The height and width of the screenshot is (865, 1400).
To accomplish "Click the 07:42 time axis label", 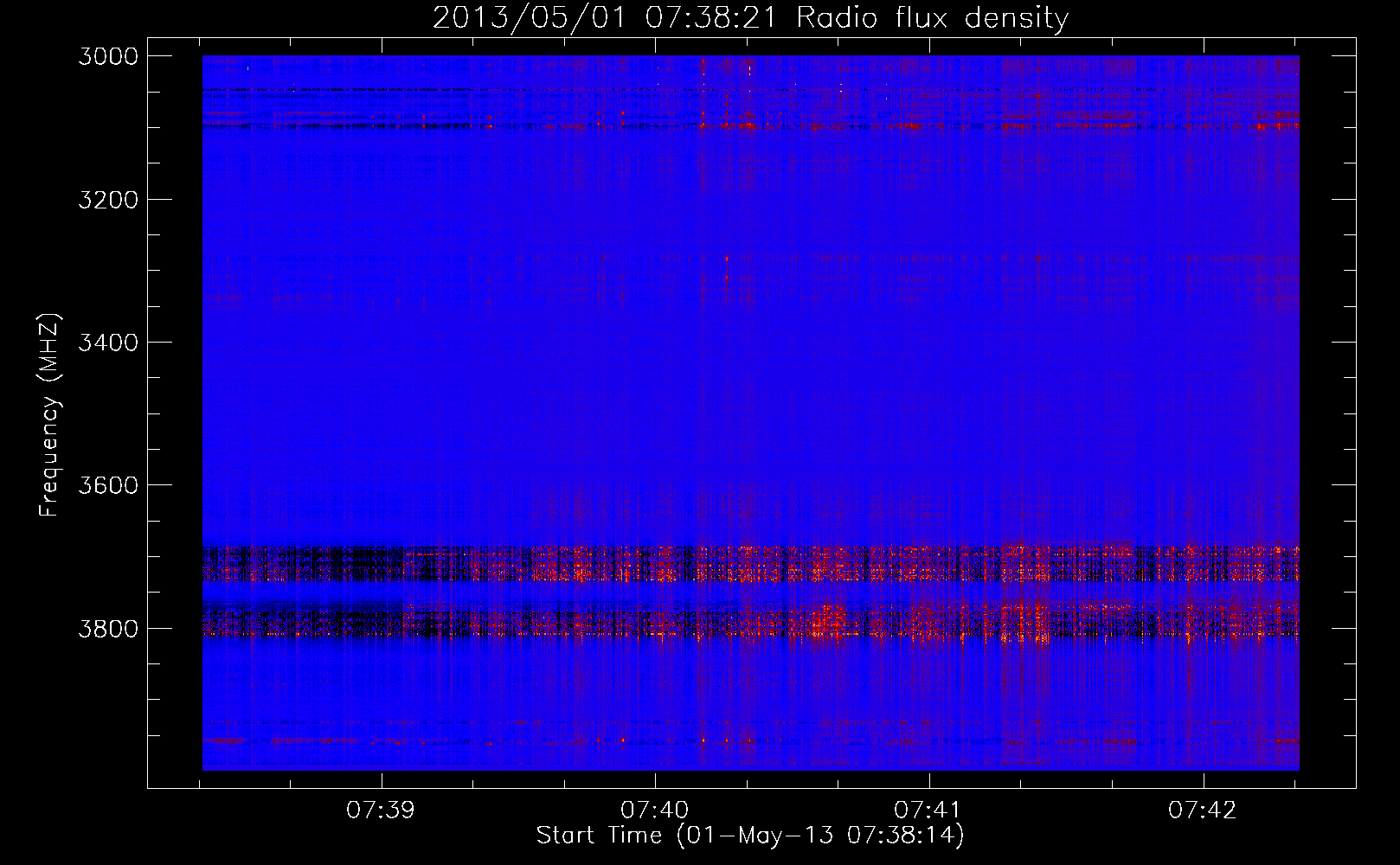I will click(1203, 811).
